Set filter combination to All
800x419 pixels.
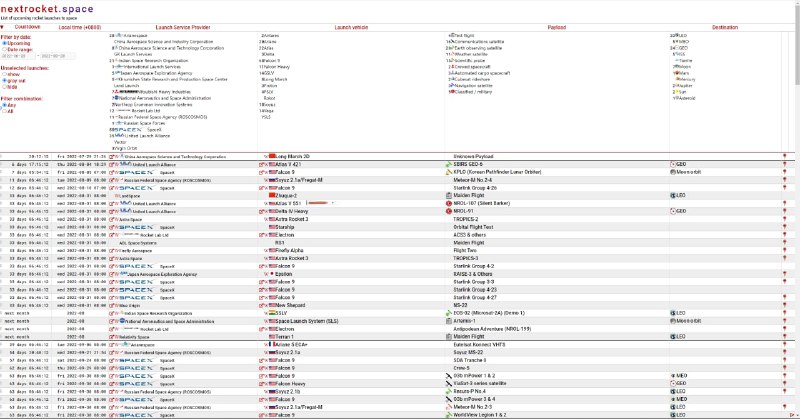tap(5, 111)
